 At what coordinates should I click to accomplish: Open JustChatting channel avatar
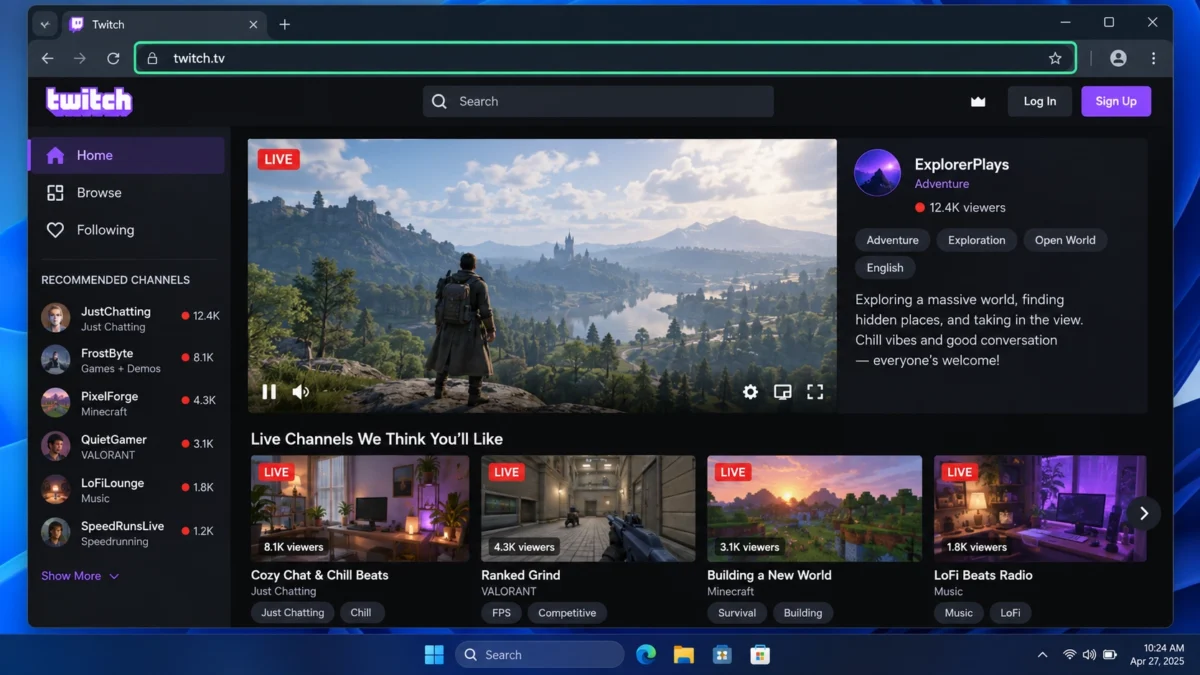(x=55, y=318)
